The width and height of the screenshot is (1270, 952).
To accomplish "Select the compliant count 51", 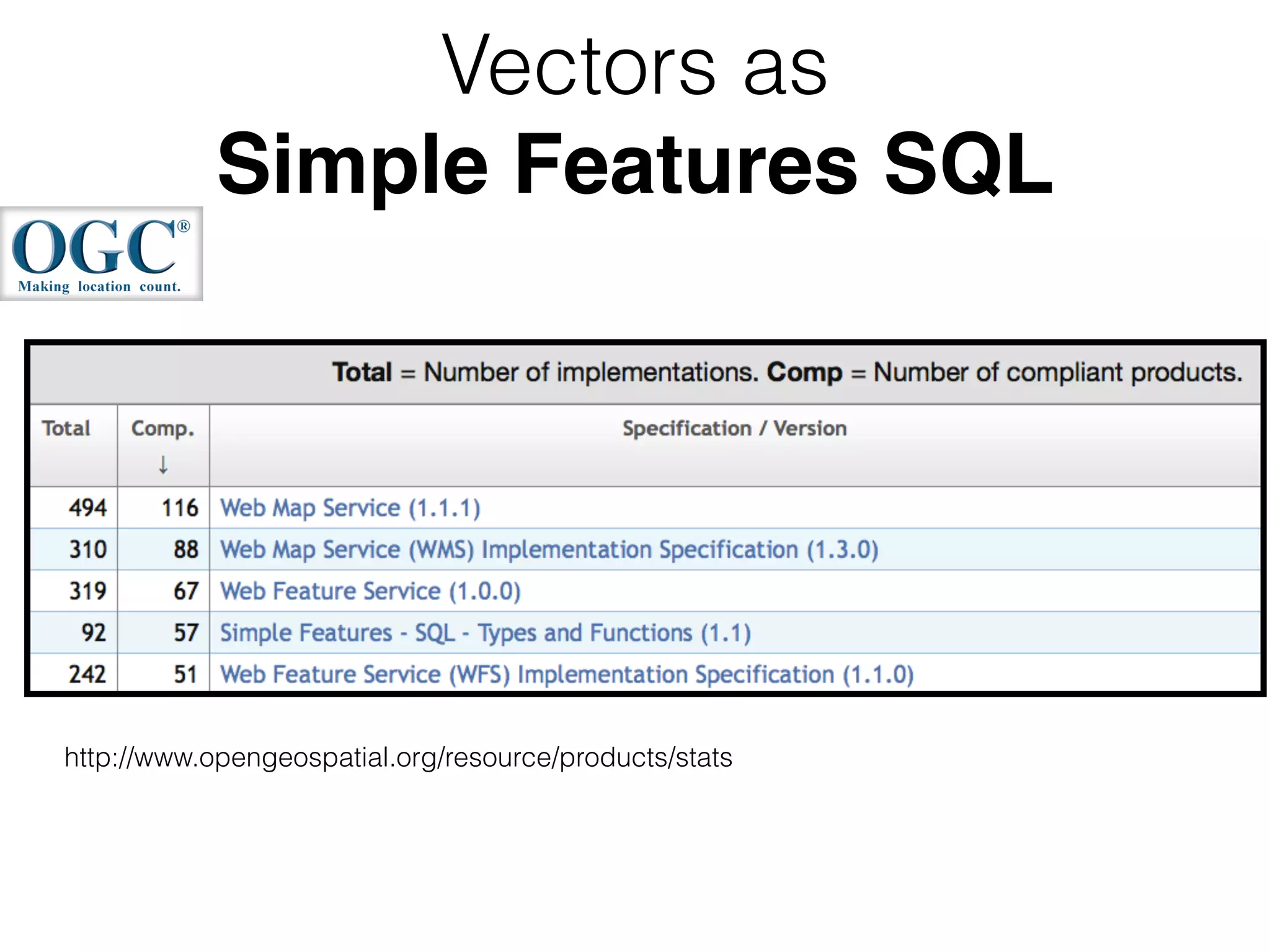I will coord(186,674).
